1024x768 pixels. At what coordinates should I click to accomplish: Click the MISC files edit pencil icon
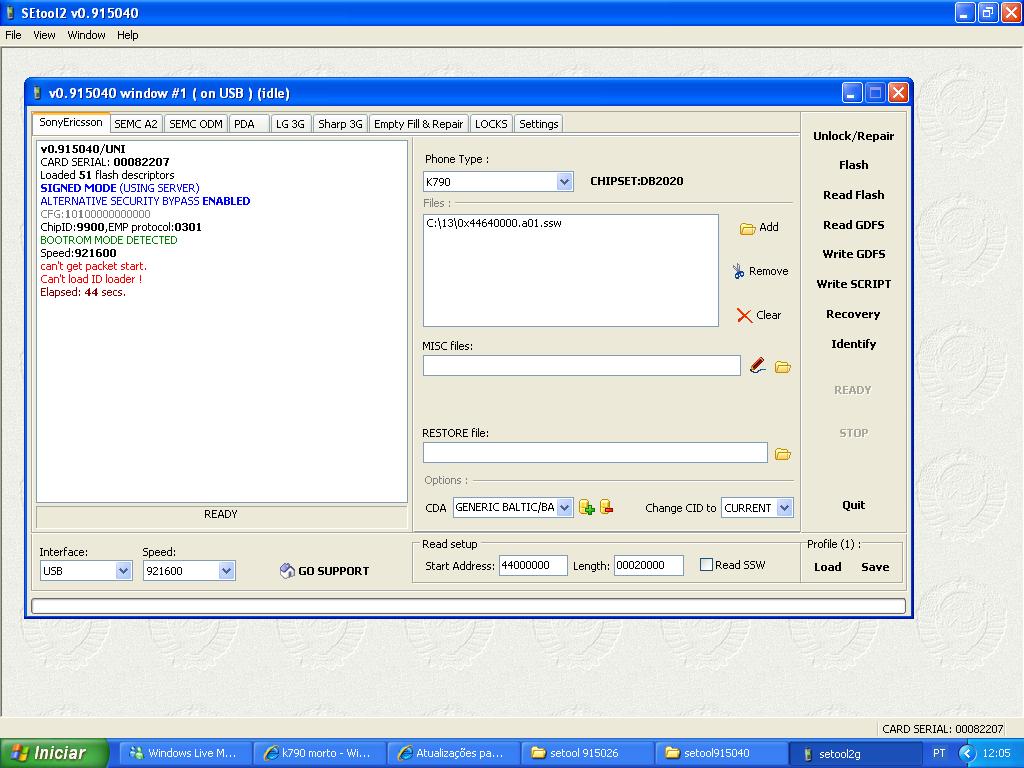coord(758,366)
